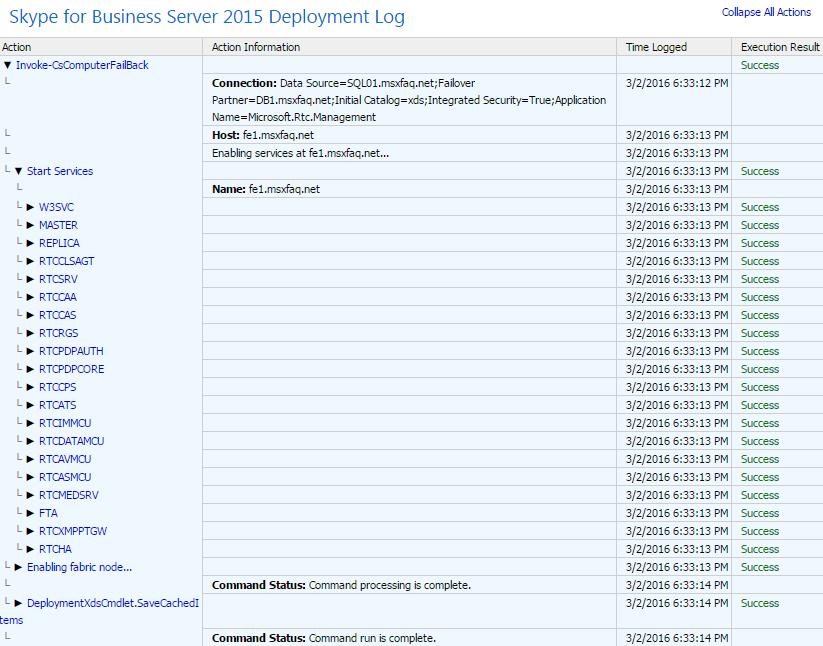Expand the RTCHA row arrow
The height and width of the screenshot is (646, 823).
[x=30, y=549]
